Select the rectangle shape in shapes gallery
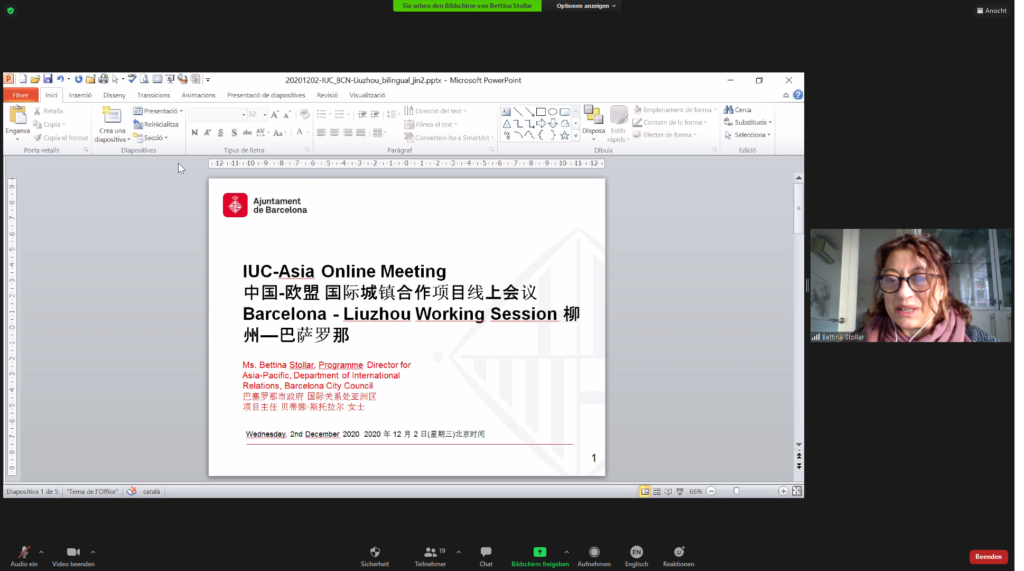 [x=540, y=111]
